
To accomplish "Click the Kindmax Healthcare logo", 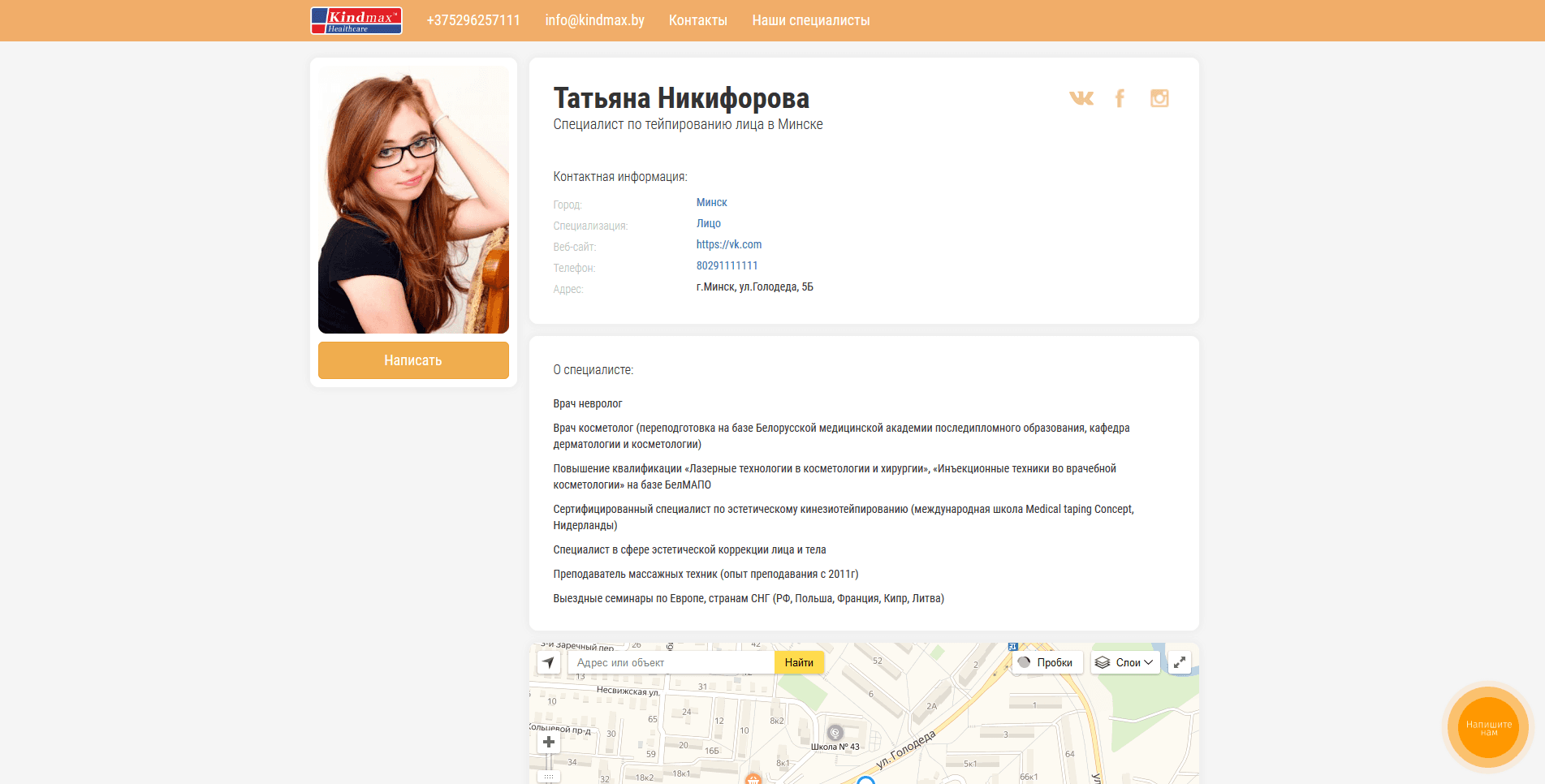I will (x=356, y=20).
